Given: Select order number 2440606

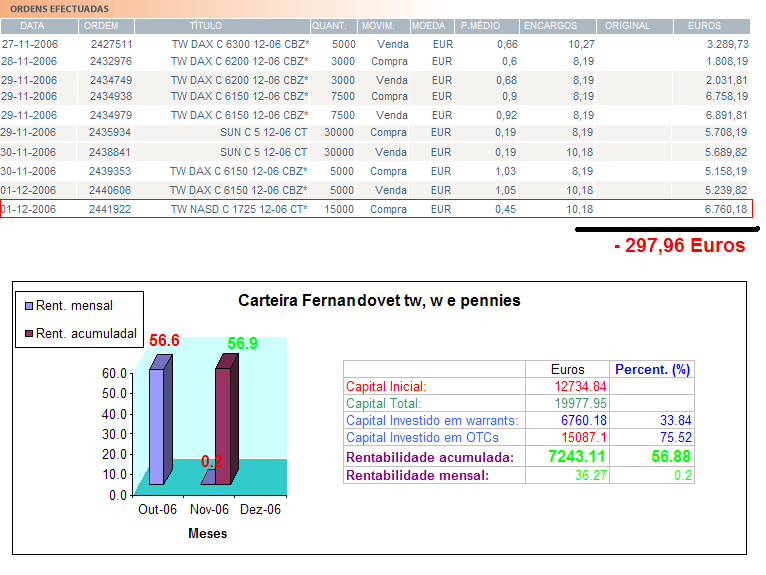Looking at the screenshot, I should [x=110, y=190].
